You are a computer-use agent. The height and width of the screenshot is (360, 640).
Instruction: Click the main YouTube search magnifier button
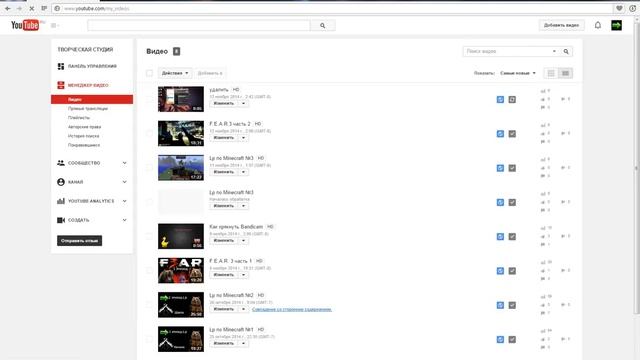click(322, 25)
